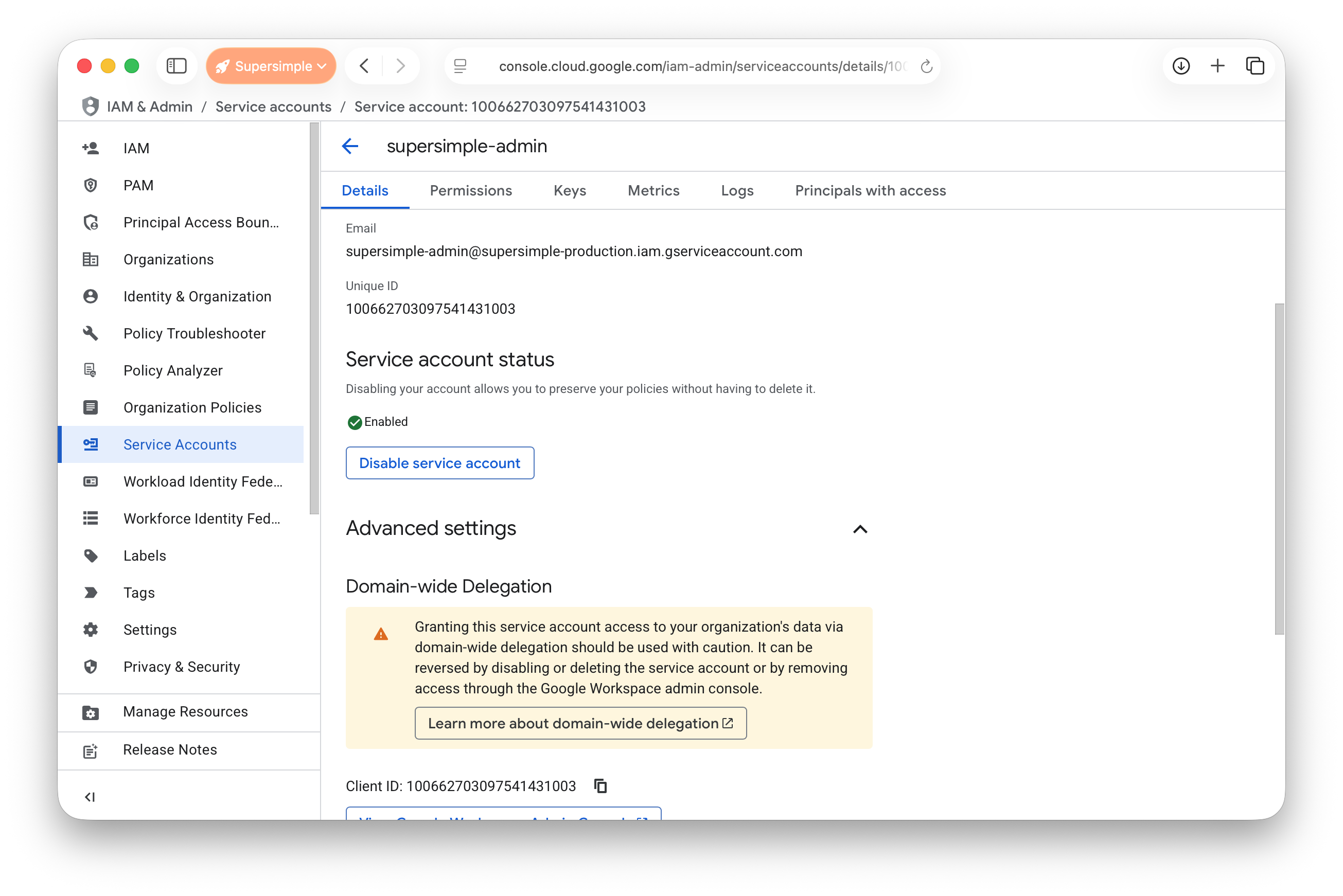1343x896 pixels.
Task: Click the Workforce Identity Federation list icon
Action: 90,518
